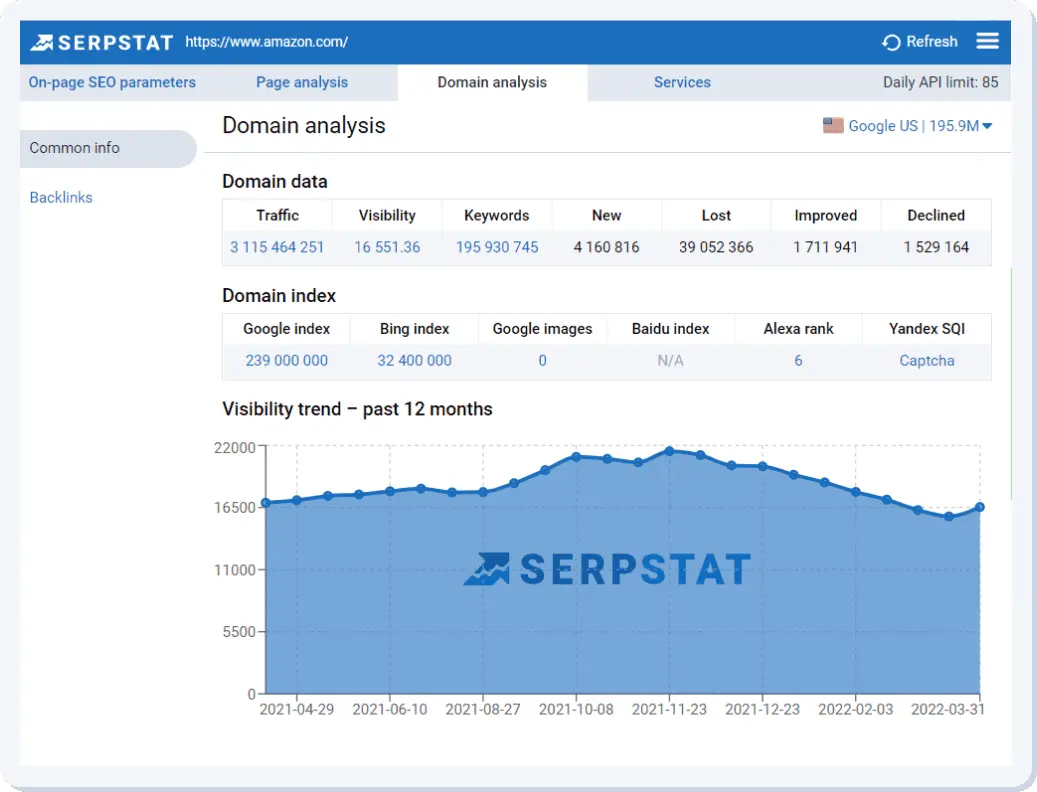Click the Baidu index N/A value

point(671,361)
